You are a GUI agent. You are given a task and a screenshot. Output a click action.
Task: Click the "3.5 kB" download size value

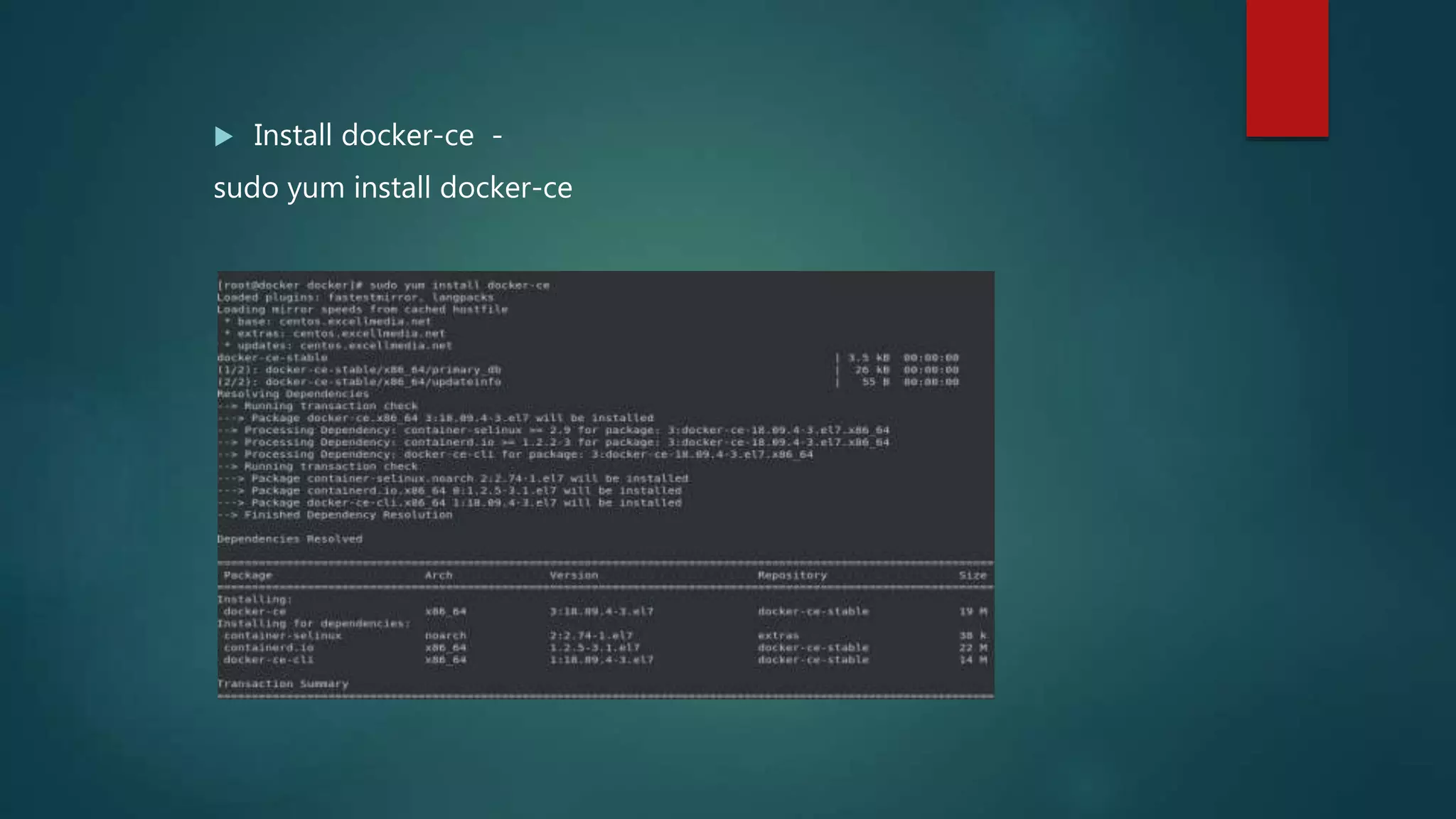tap(868, 358)
